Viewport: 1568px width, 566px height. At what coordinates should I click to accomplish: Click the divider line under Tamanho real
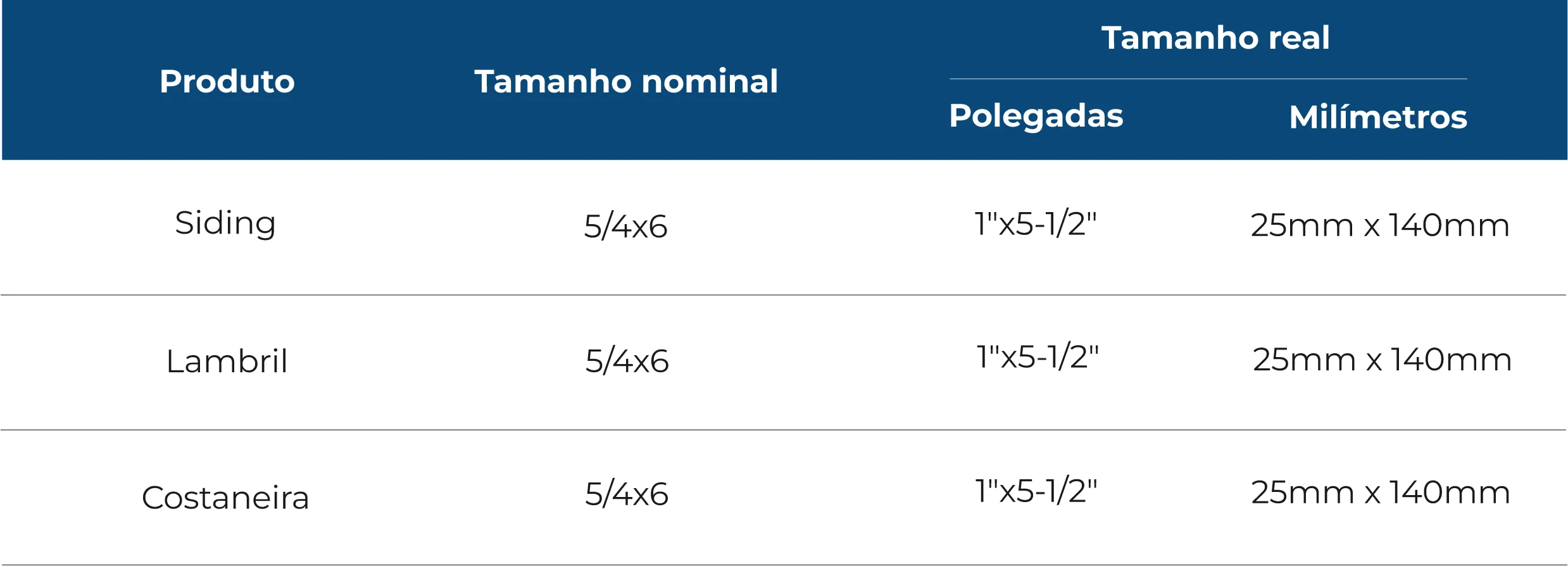click(1208, 79)
